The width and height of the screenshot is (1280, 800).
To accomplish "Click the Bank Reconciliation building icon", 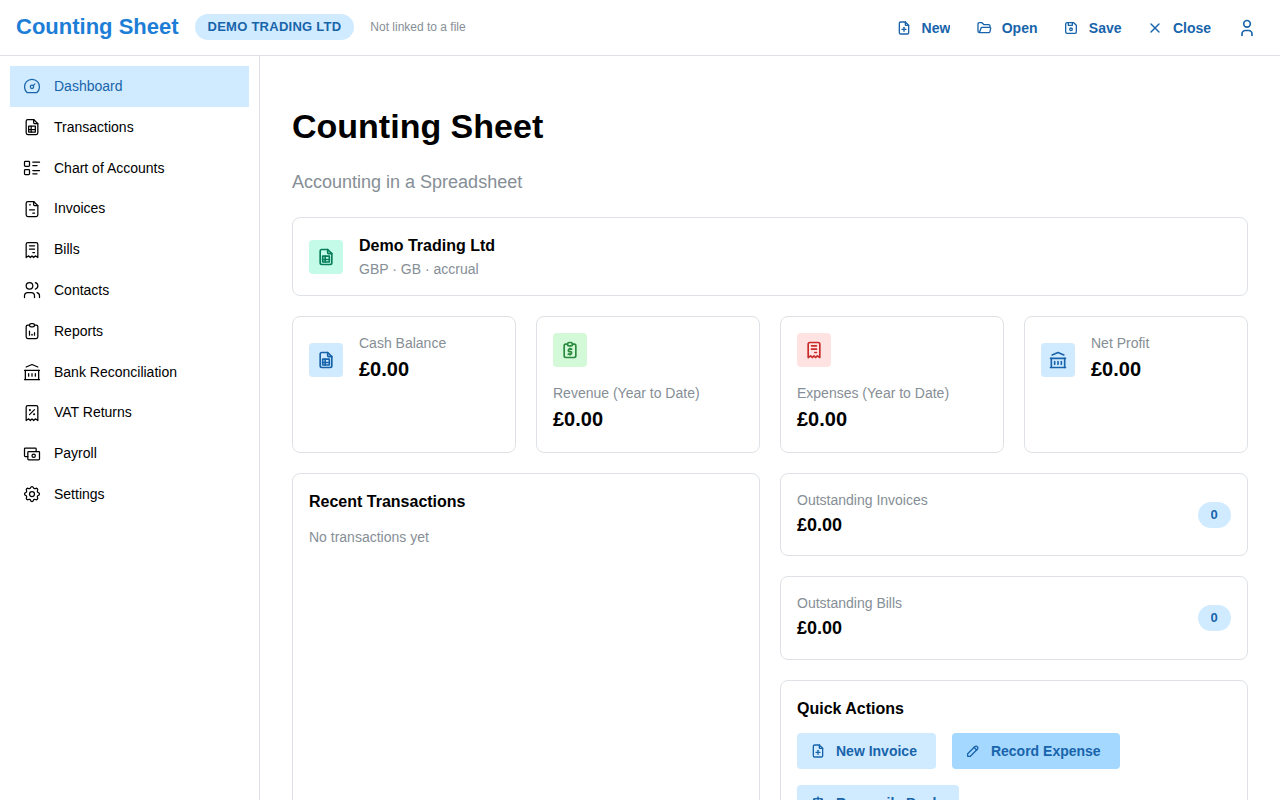I will (x=32, y=372).
